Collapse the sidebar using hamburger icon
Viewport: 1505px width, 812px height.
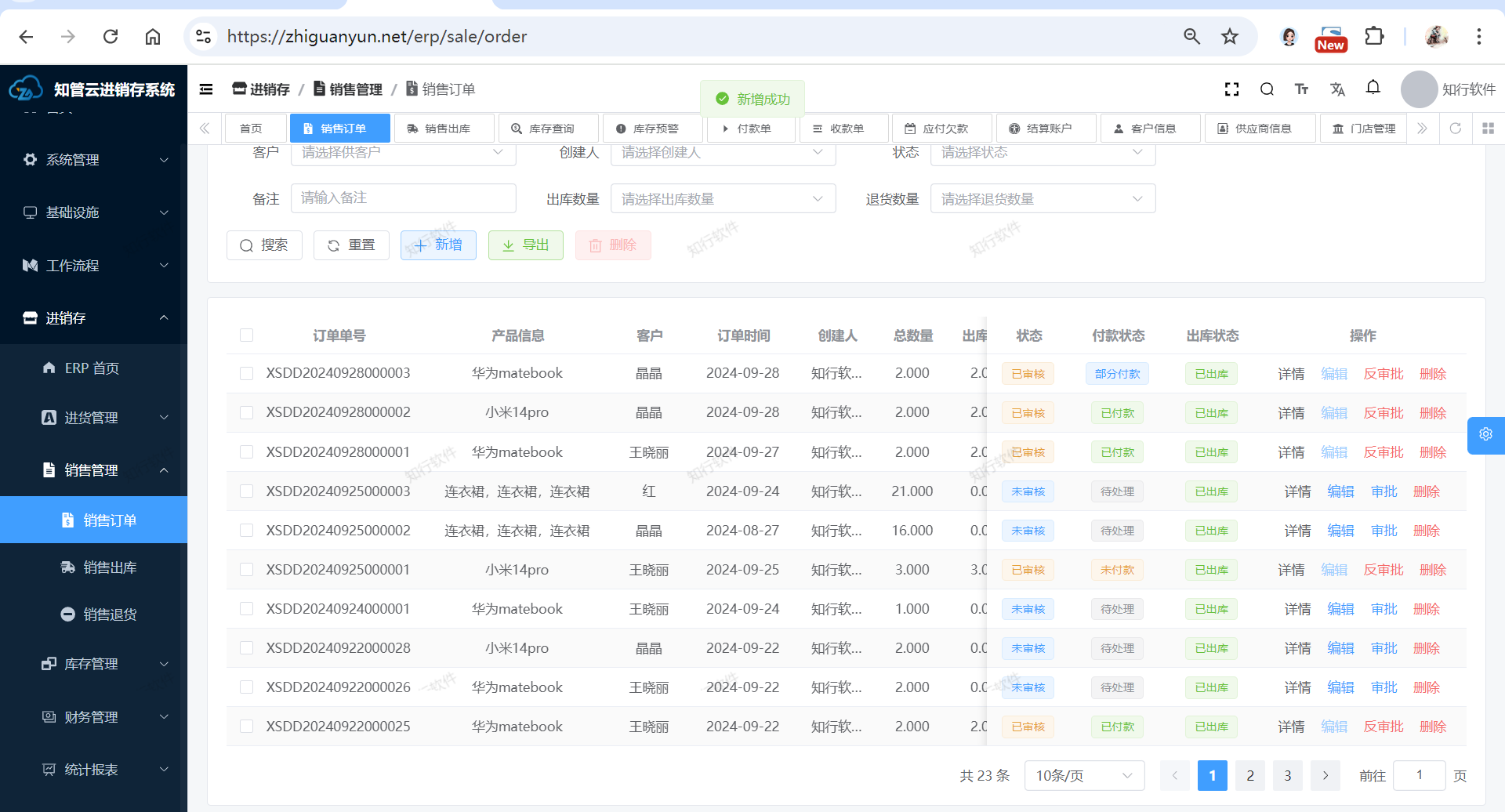coord(206,89)
